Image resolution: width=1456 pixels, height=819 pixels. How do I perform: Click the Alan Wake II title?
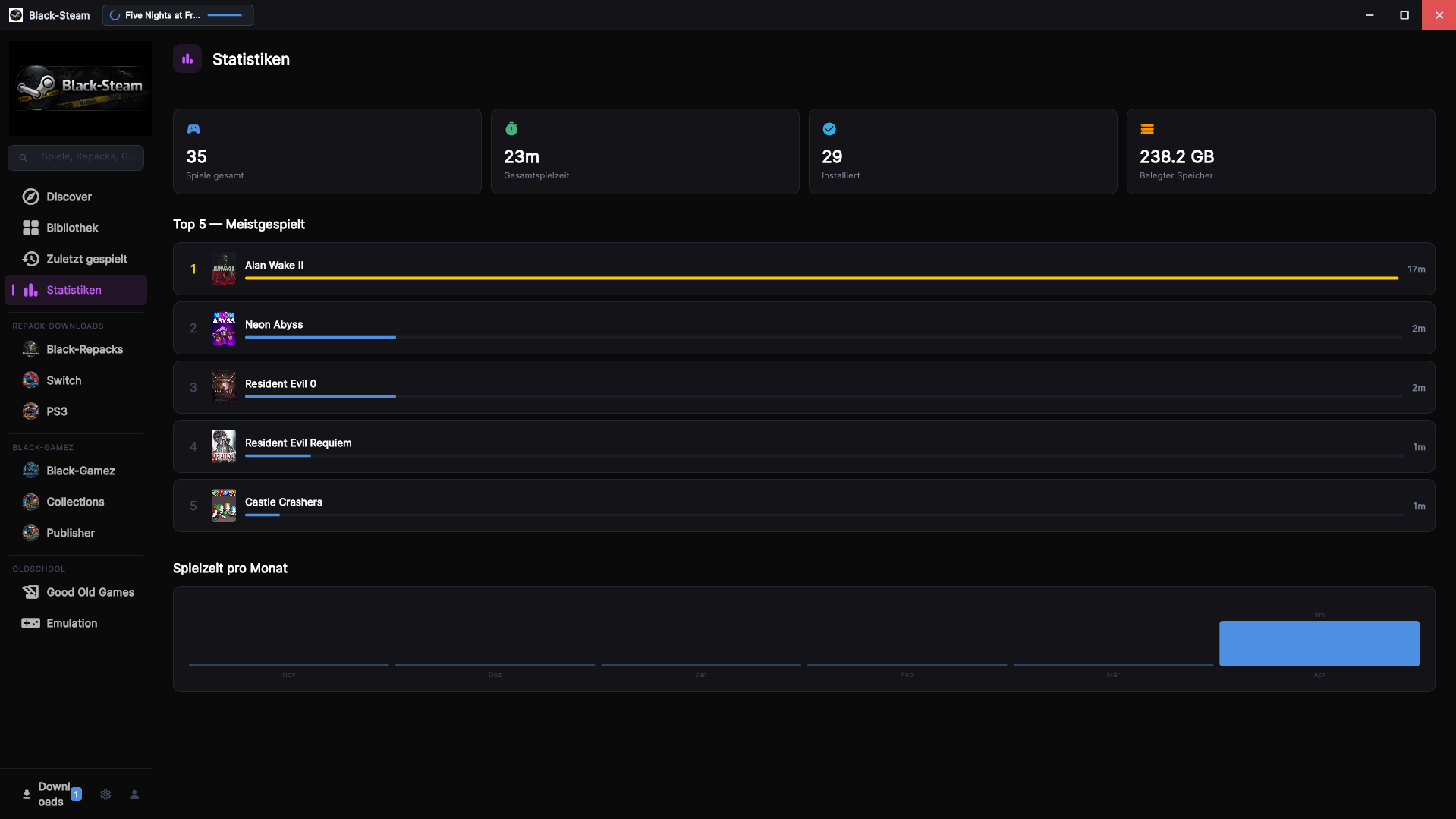(275, 266)
